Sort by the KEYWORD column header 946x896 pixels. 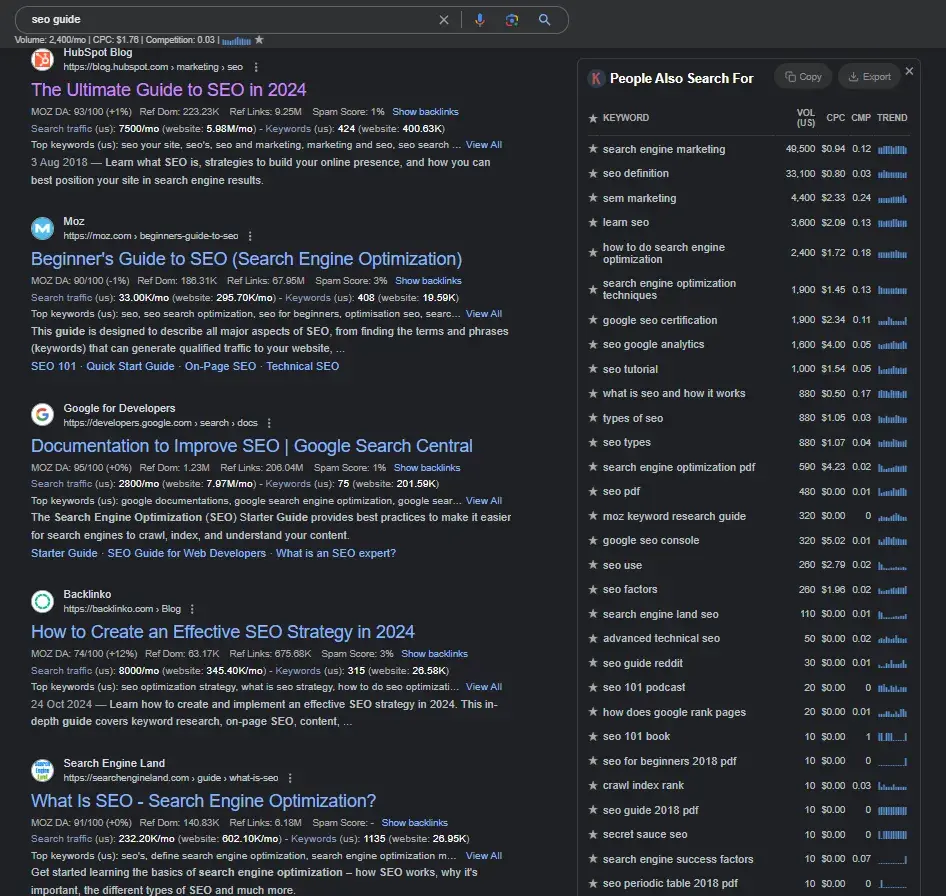(626, 118)
